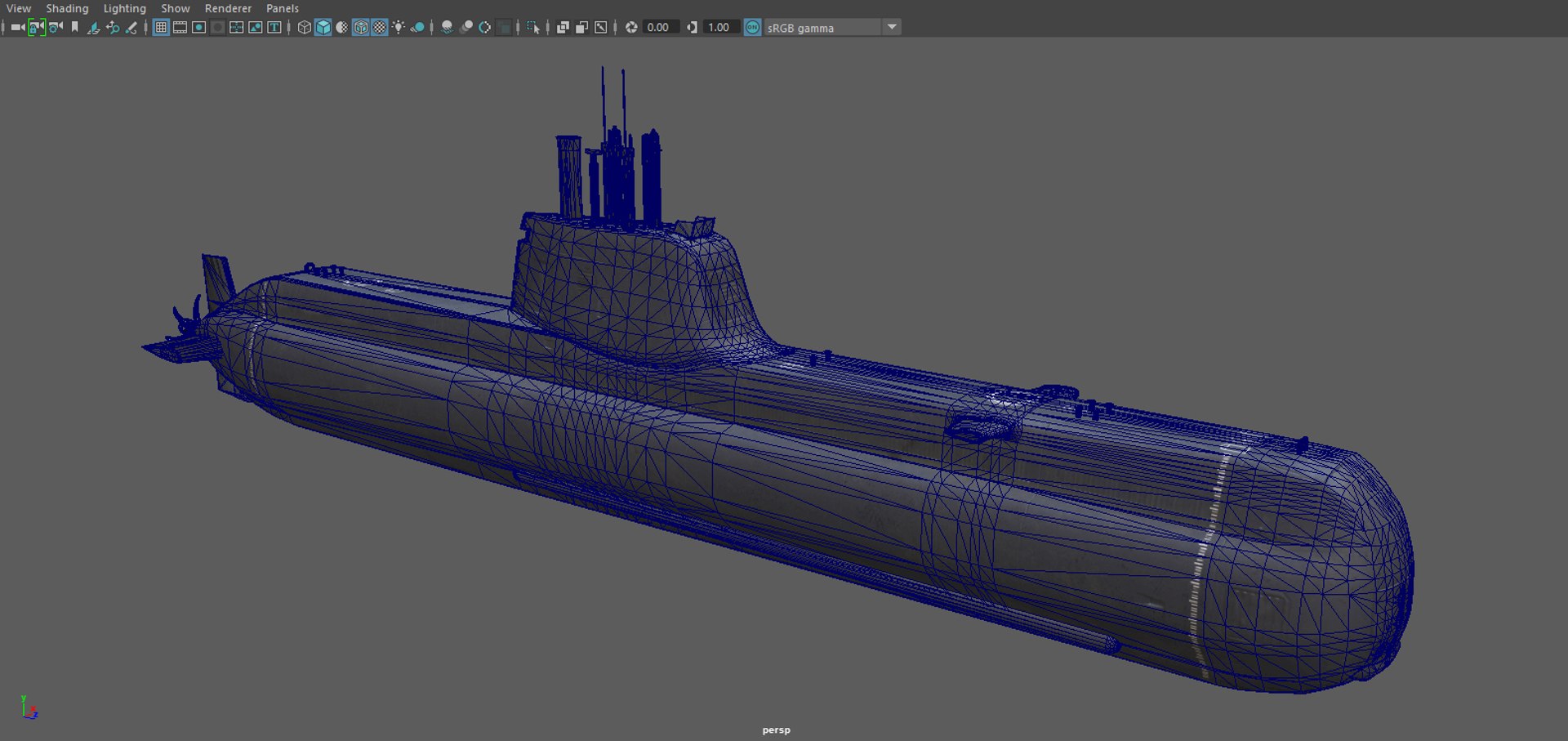Open the Panels menu
Screen dimensions: 1568x741
[x=283, y=8]
